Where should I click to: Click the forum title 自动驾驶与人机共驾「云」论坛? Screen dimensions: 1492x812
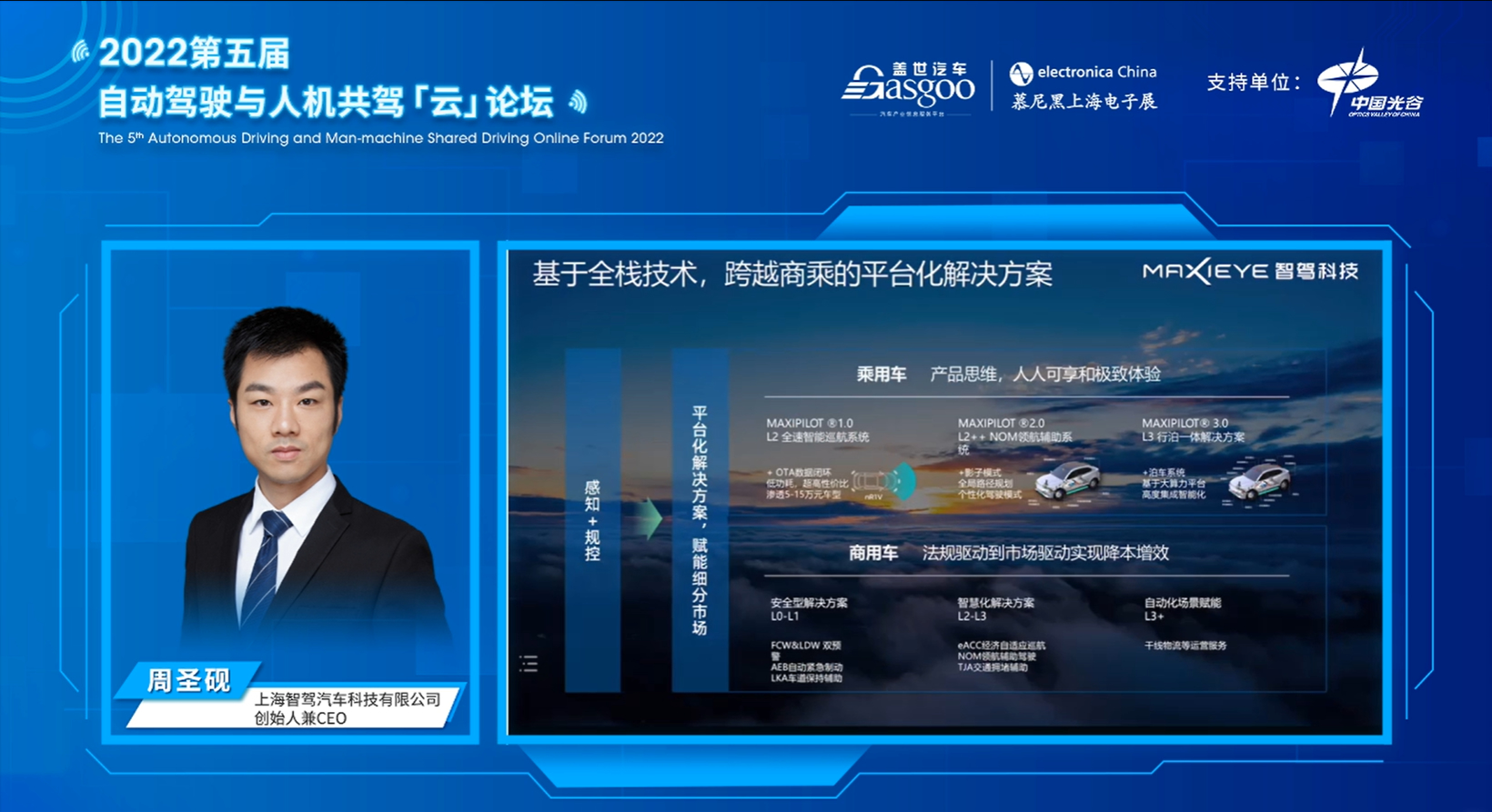coord(326,102)
